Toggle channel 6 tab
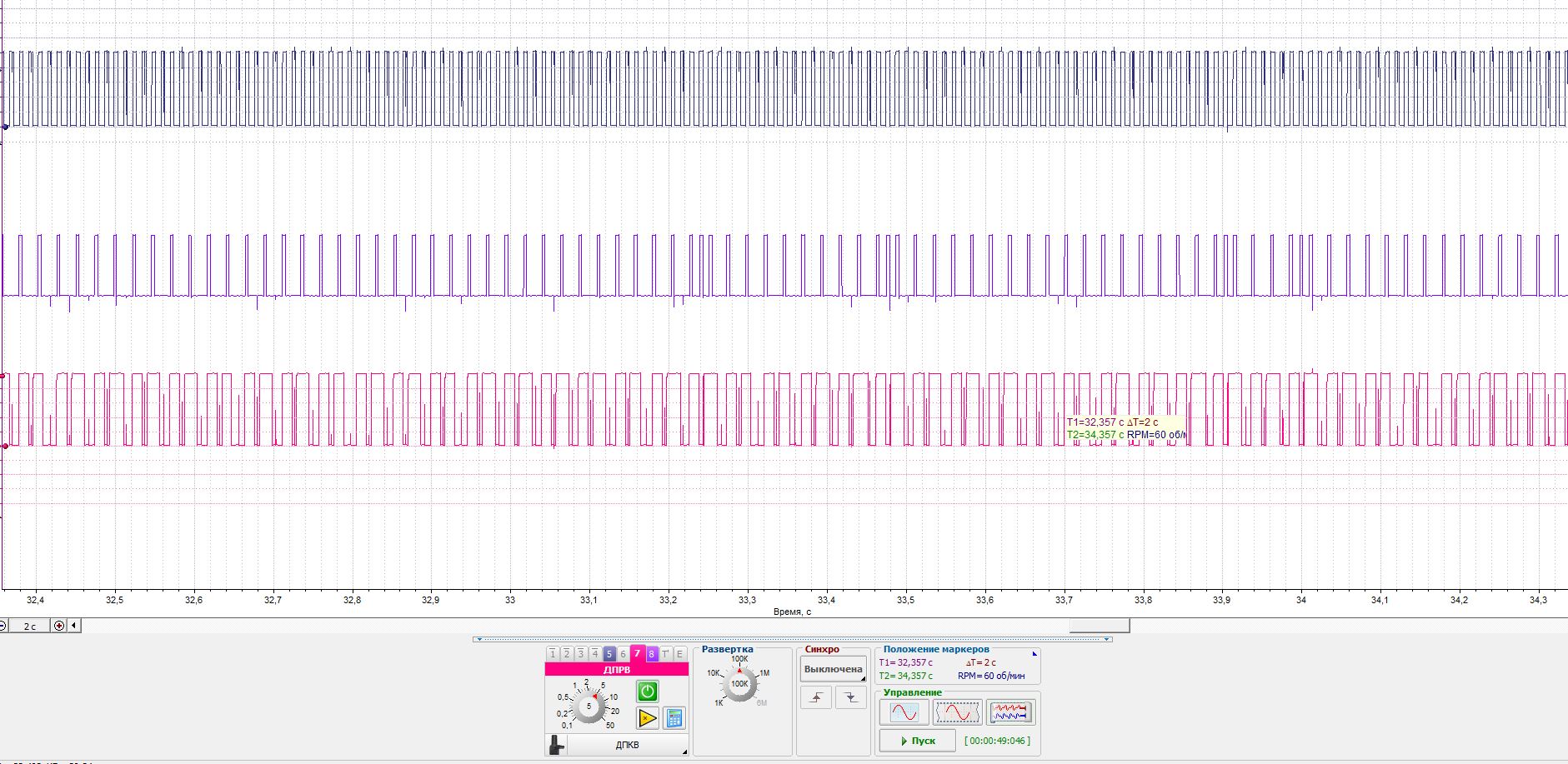The width and height of the screenshot is (1568, 764). coord(623,654)
